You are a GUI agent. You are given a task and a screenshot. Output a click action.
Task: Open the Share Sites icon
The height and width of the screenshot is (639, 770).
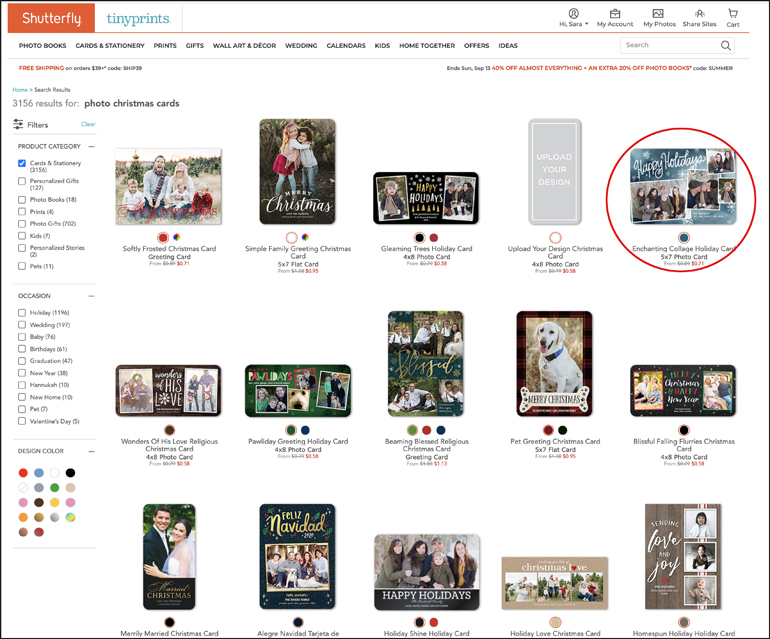[x=699, y=14]
